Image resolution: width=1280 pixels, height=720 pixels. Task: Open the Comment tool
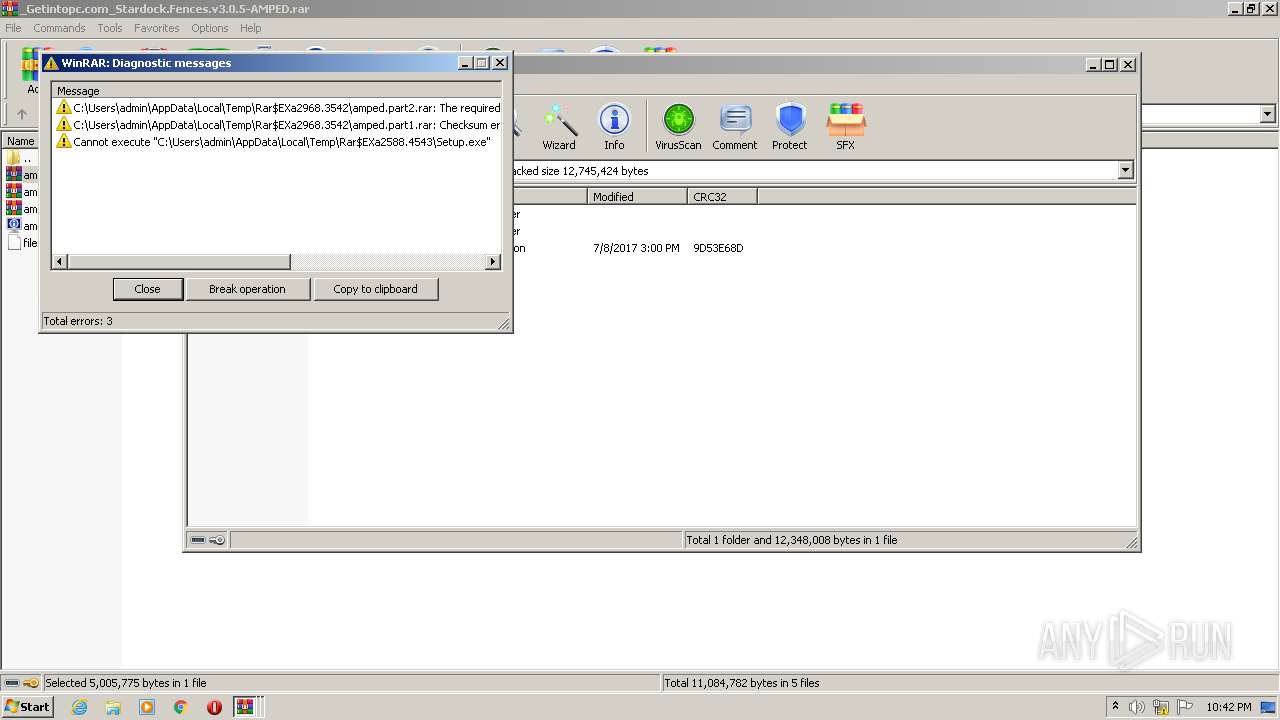pyautogui.click(x=735, y=127)
